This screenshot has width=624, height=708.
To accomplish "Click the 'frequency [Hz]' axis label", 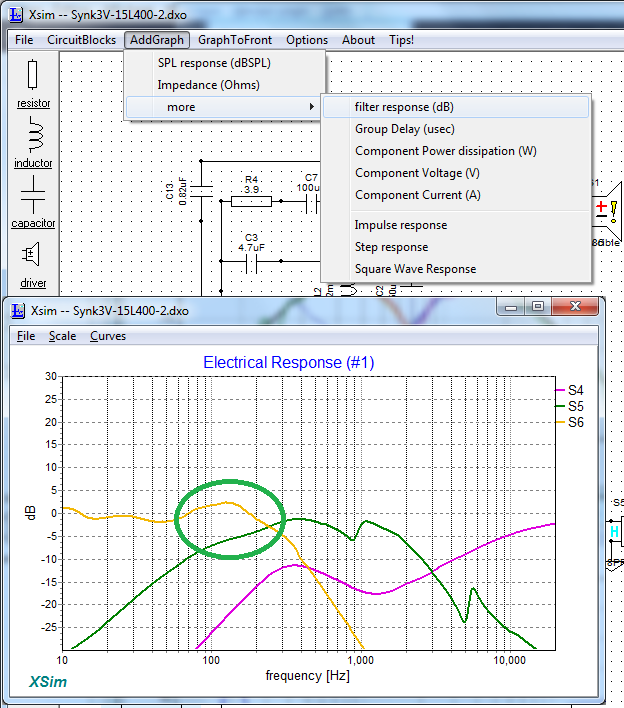I will coord(307,676).
